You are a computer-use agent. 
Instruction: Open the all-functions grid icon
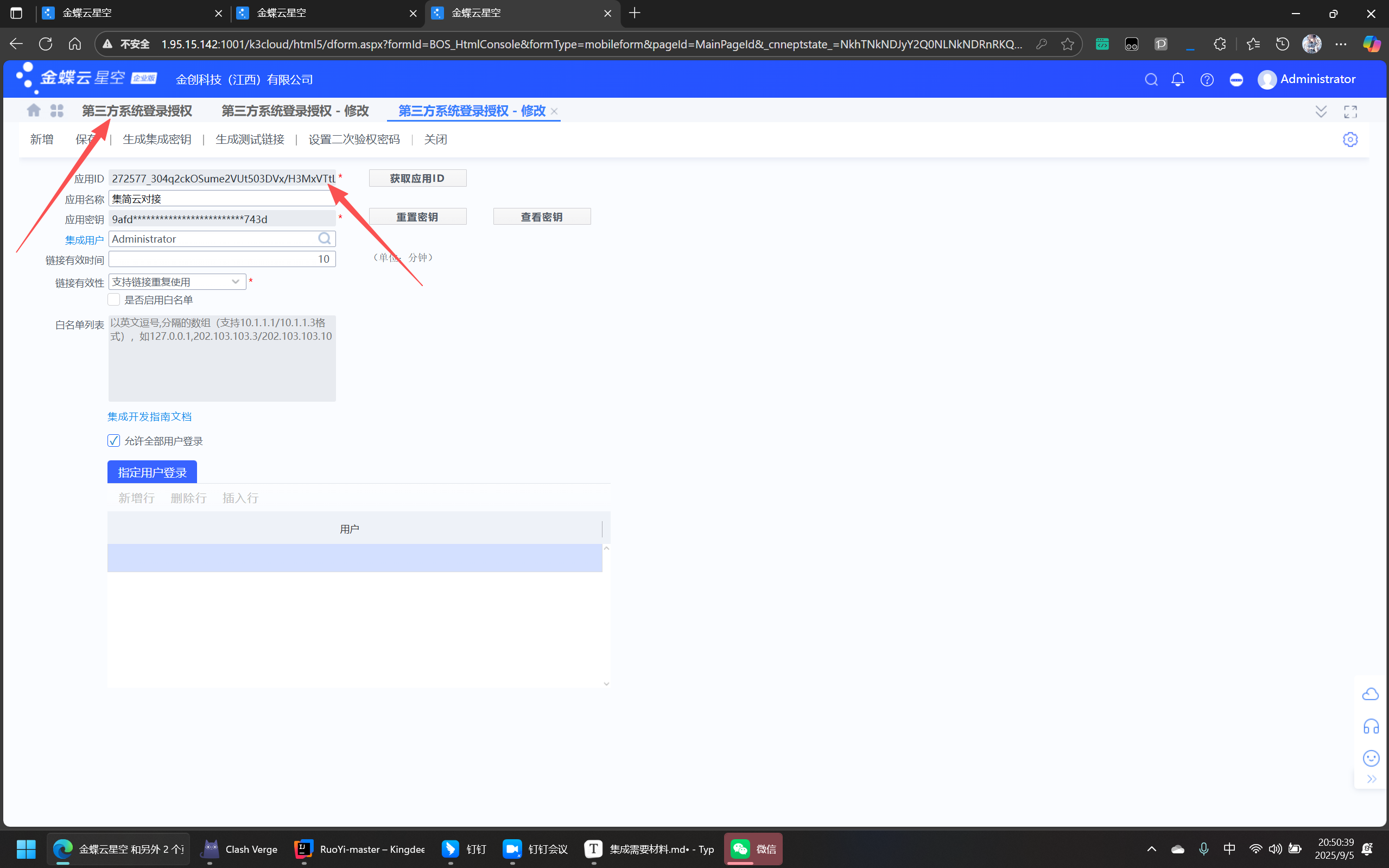point(57,110)
